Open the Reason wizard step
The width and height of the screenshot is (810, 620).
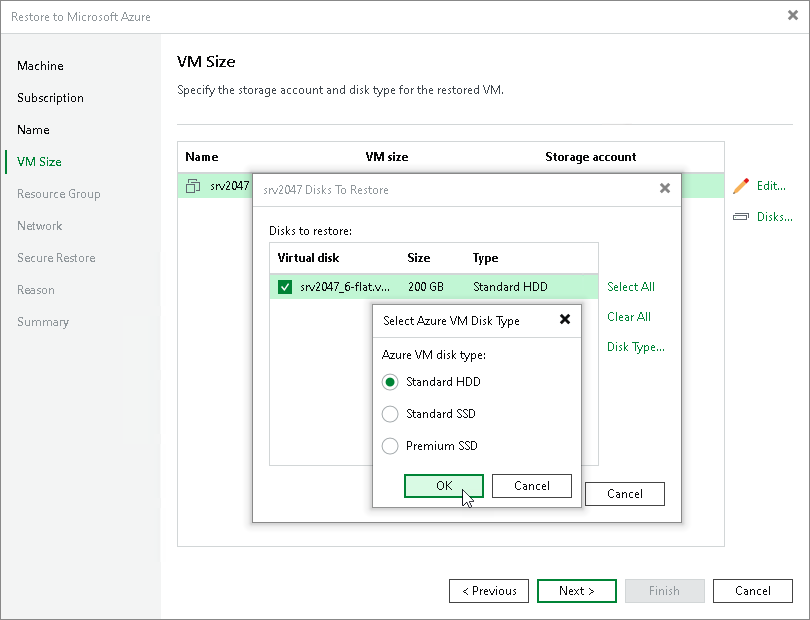(36, 290)
